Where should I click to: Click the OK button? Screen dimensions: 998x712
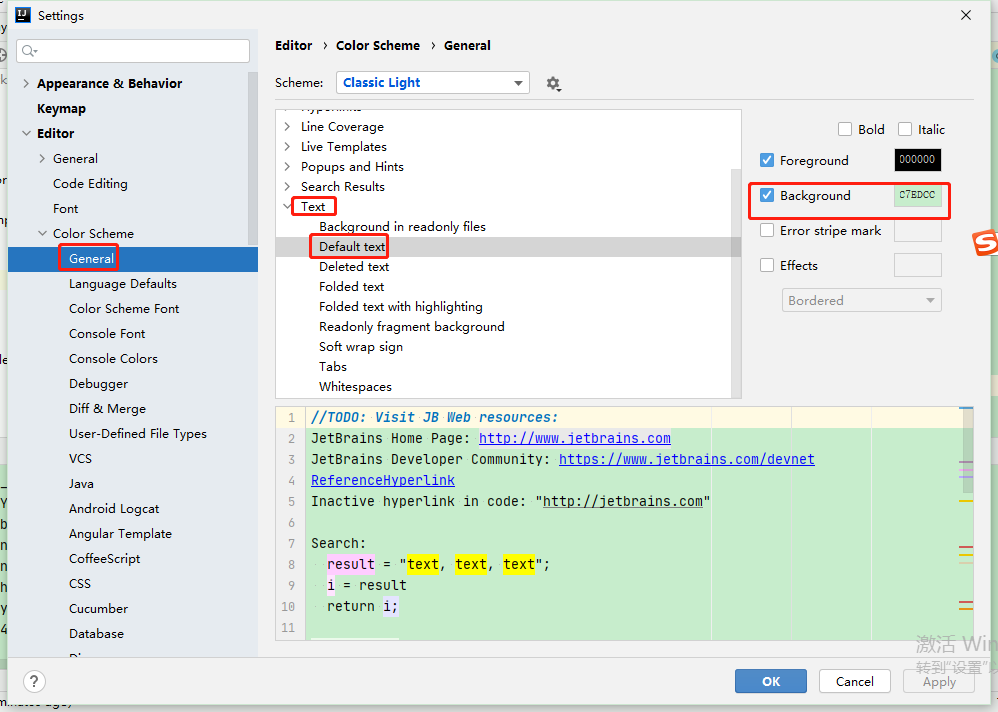click(x=771, y=681)
